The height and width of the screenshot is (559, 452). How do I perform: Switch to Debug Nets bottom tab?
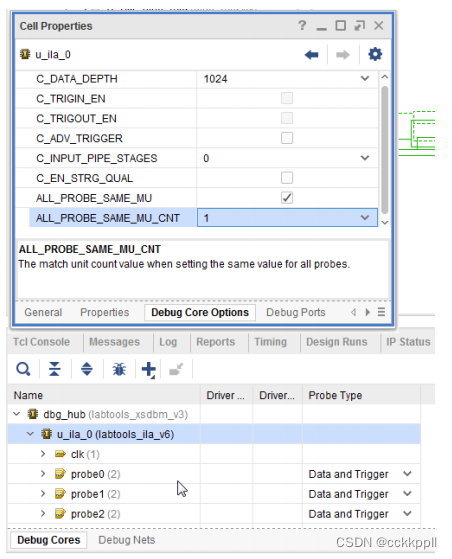click(127, 540)
